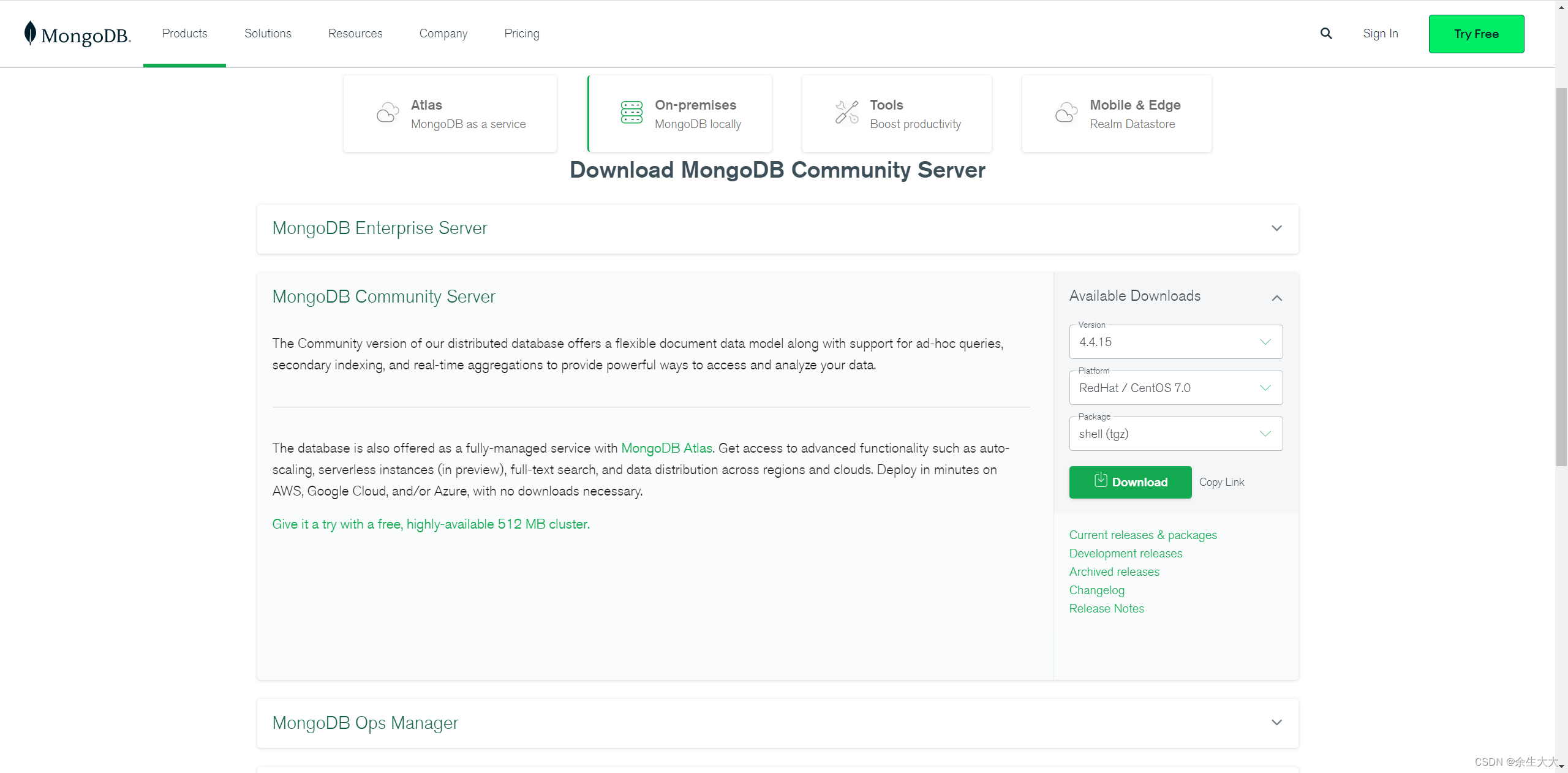Viewport: 1568px width, 773px height.
Task: Open the Pricing menu item
Action: pos(521,34)
